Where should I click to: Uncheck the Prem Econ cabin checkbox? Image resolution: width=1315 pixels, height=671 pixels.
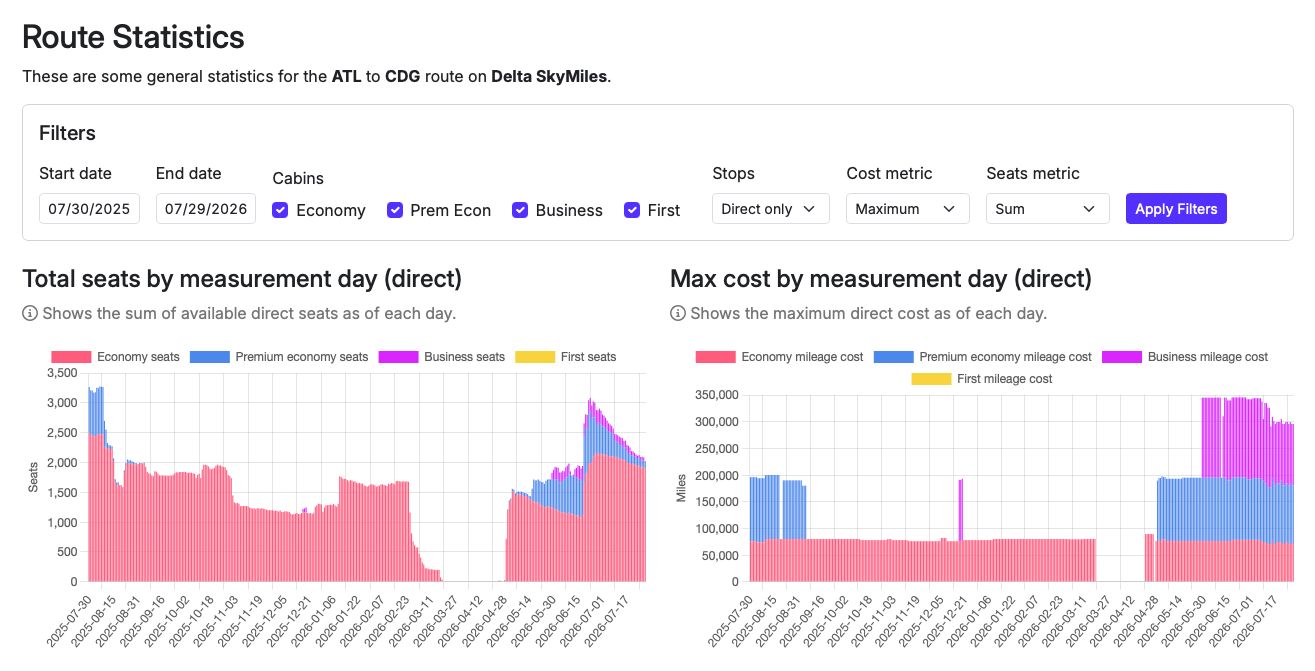coord(395,210)
